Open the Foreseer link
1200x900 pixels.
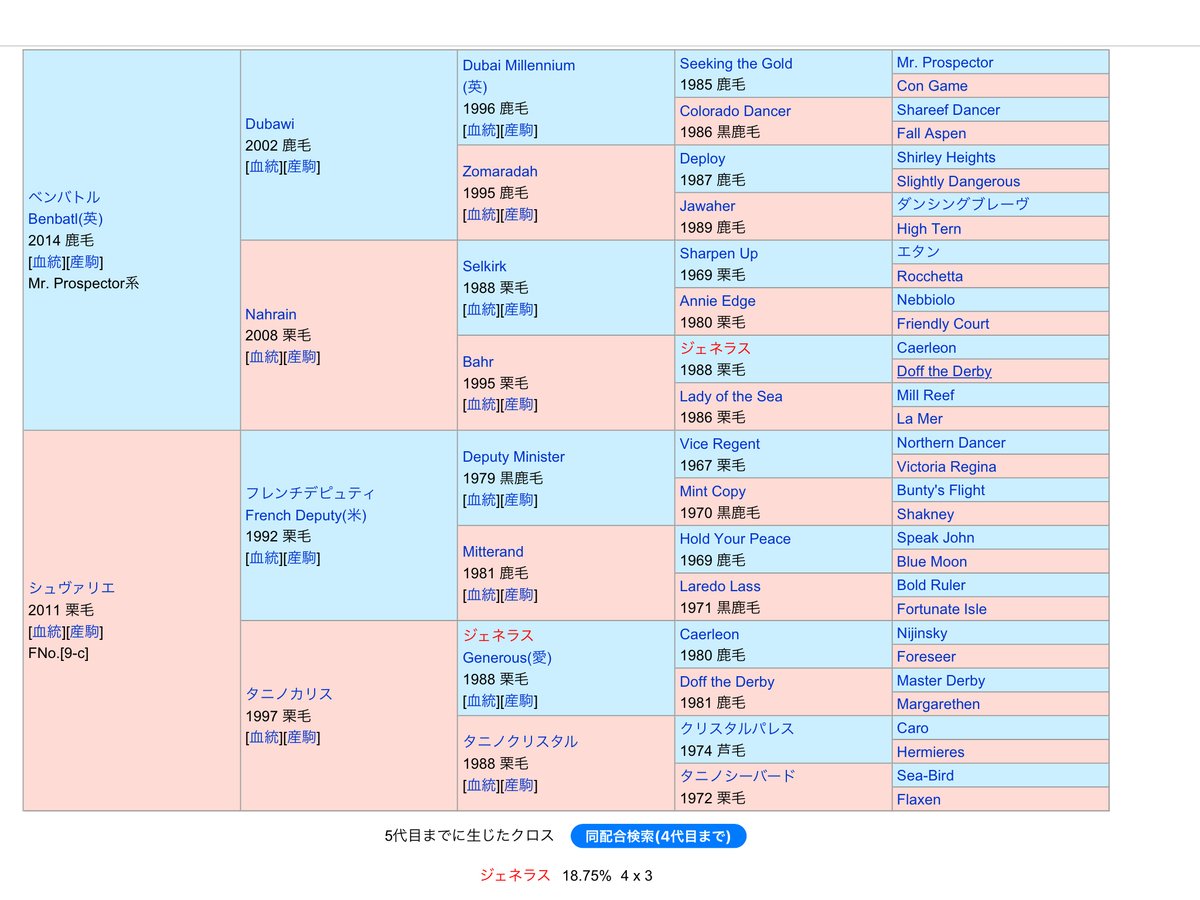[926, 657]
